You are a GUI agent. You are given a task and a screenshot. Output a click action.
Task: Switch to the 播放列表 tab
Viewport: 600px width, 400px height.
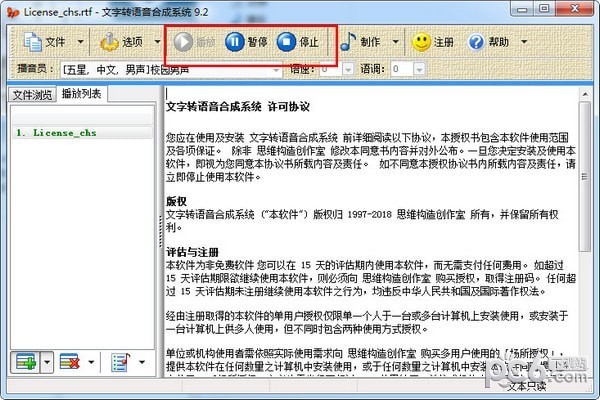82,94
